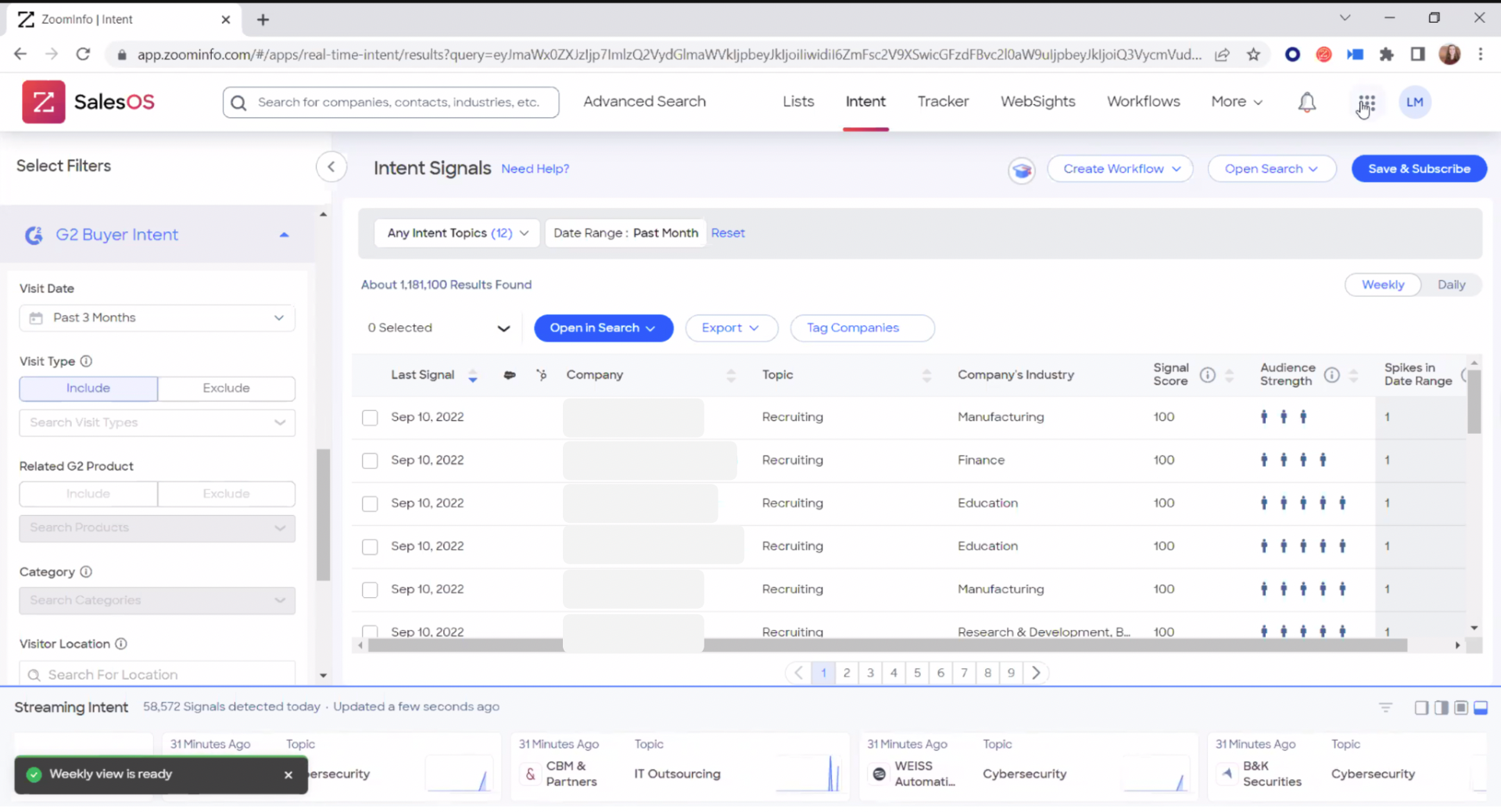Viewport: 1501px width, 812px height.
Task: Switch results to Daily view
Action: (1451, 285)
